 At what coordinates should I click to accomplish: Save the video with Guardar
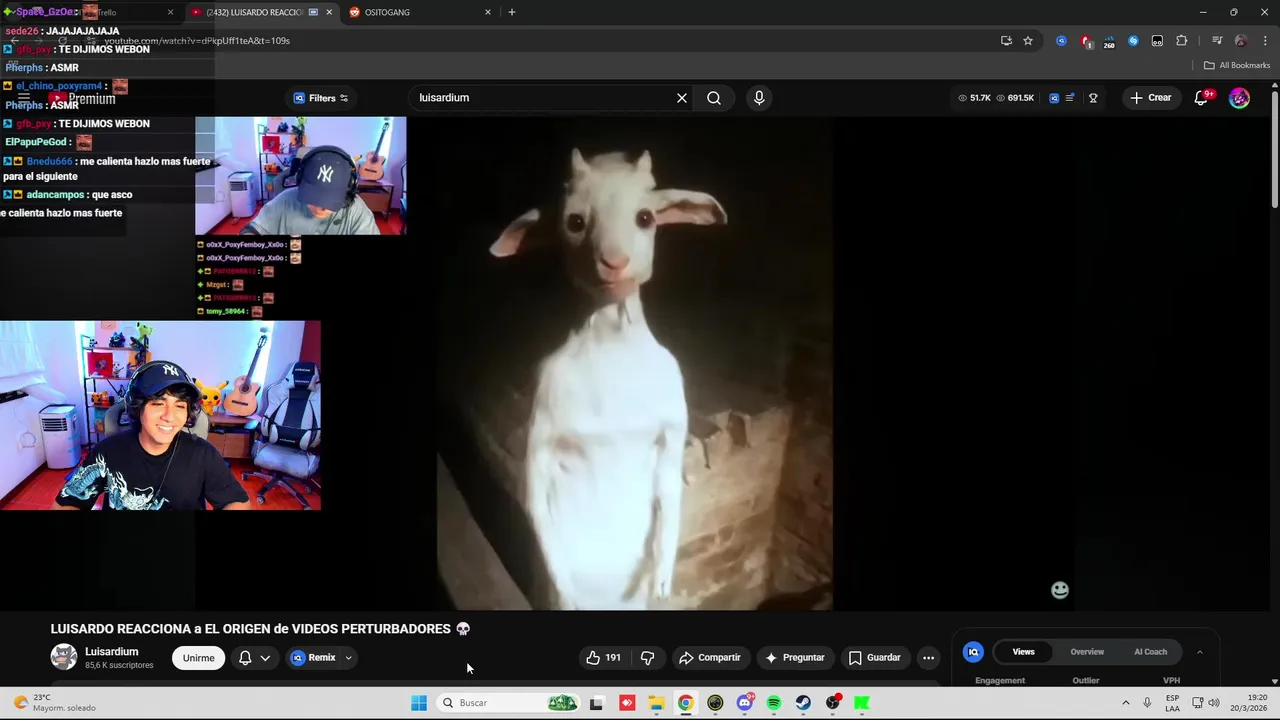pyautogui.click(x=875, y=658)
